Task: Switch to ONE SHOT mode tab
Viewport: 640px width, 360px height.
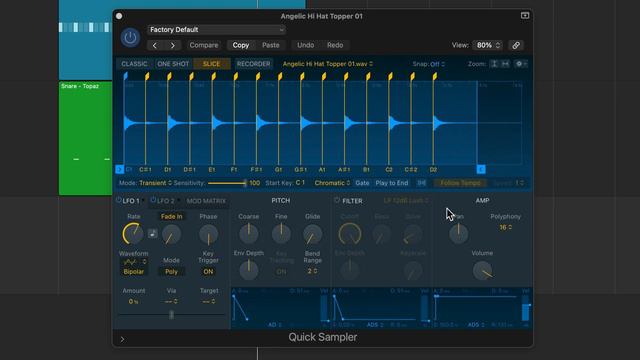Action: point(173,64)
